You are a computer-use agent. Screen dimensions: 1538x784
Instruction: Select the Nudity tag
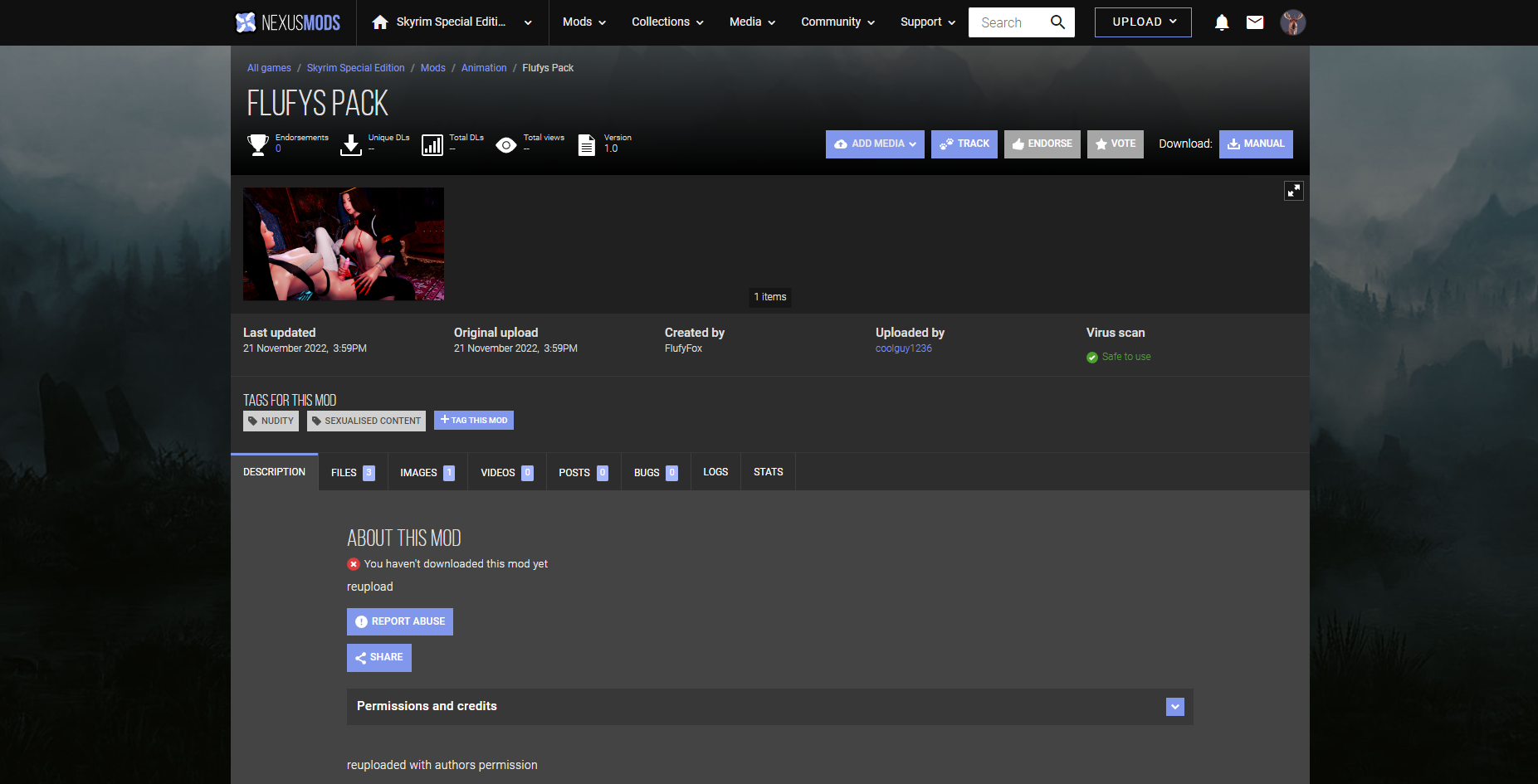271,421
